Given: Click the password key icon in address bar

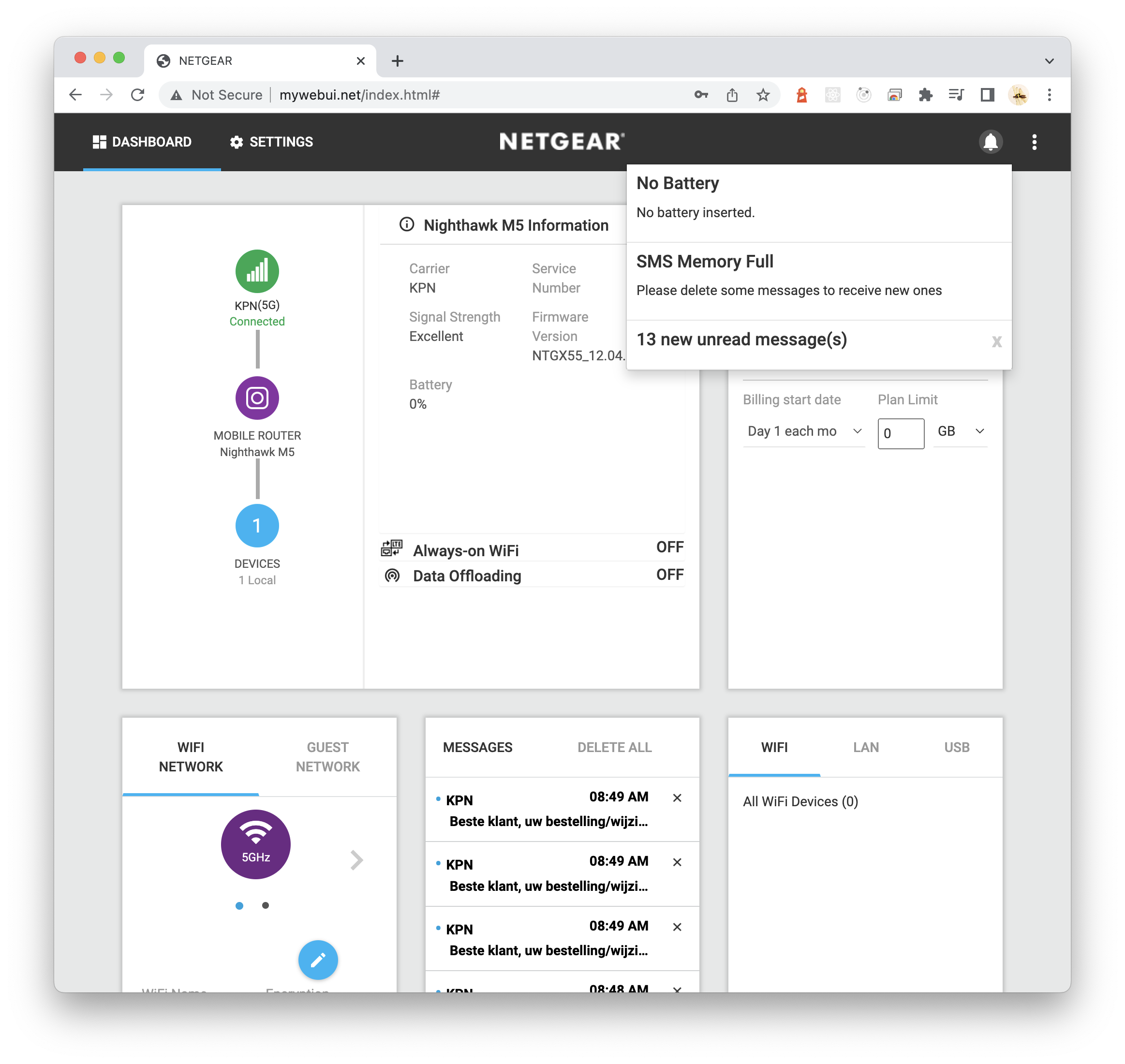Looking at the screenshot, I should point(701,95).
